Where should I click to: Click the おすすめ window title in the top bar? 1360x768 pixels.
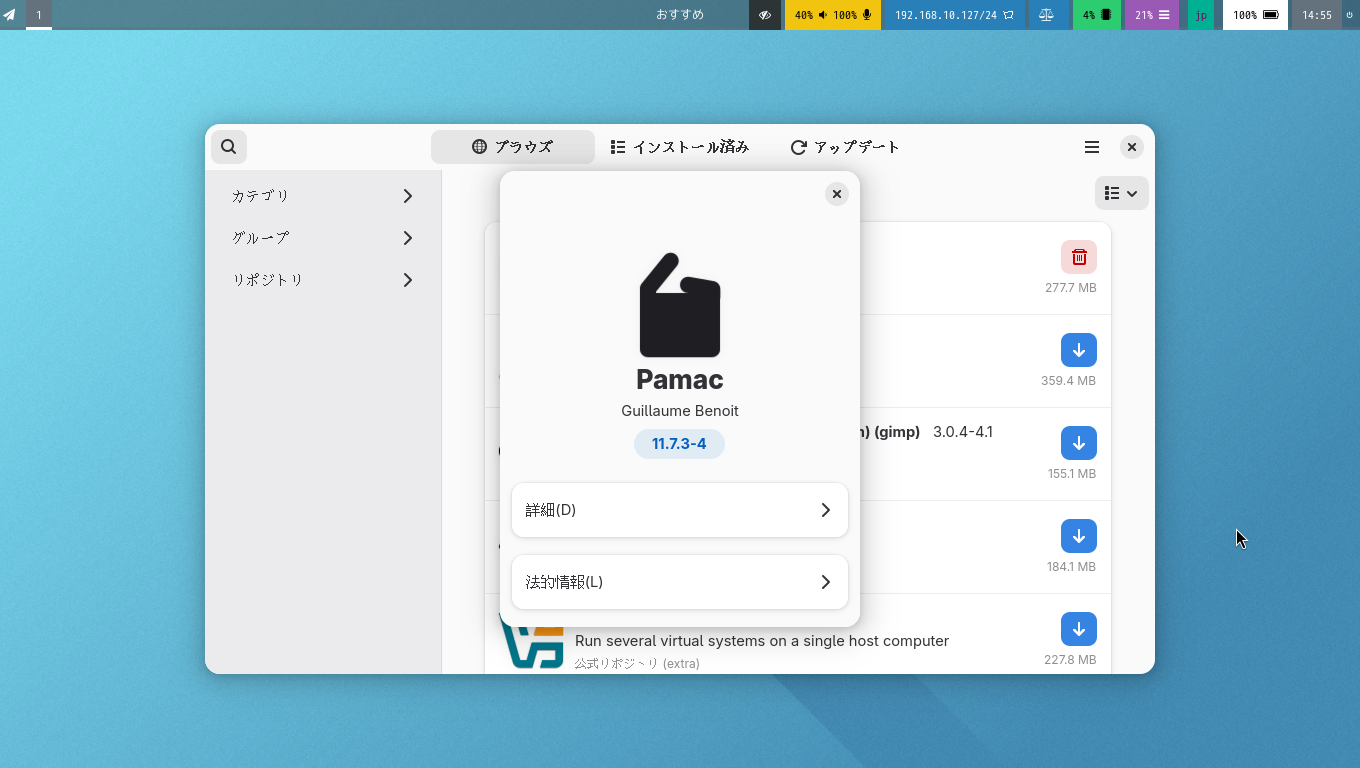click(680, 15)
